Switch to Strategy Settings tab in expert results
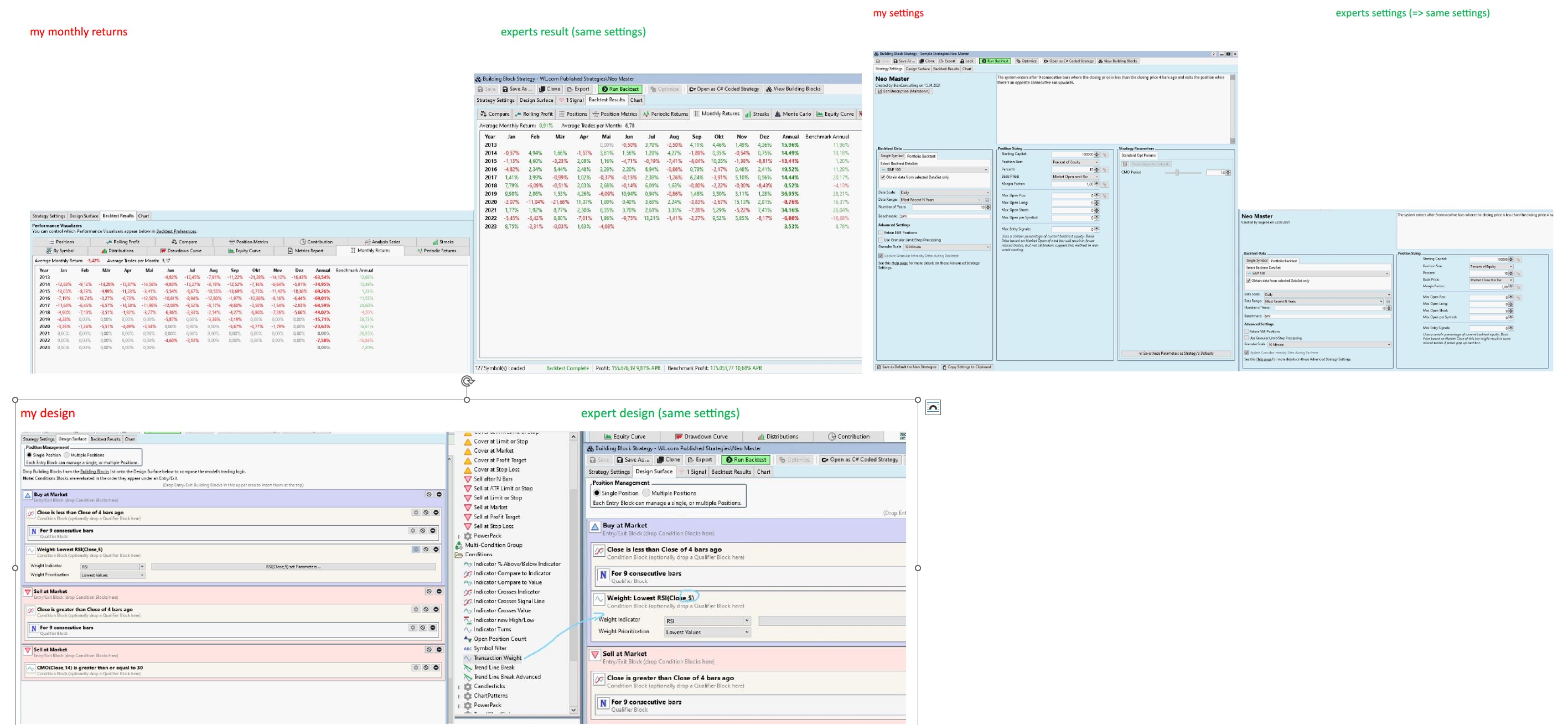This screenshot has height=725, width=1568. coord(495,100)
